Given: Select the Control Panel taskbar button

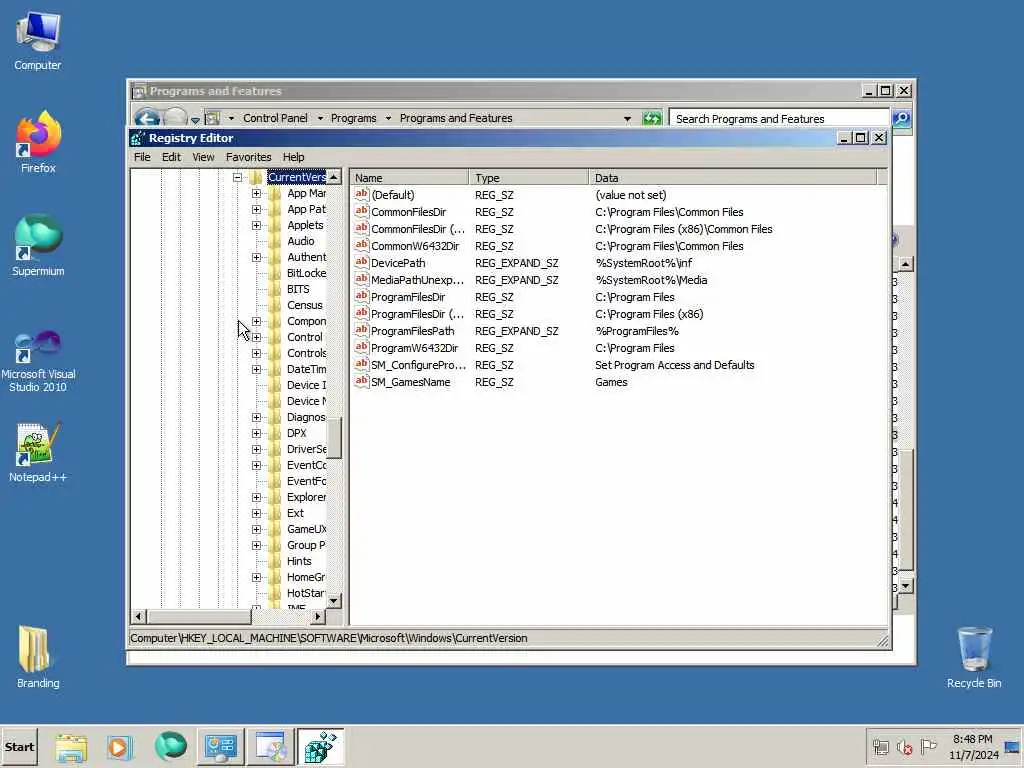Looking at the screenshot, I should coord(220,747).
